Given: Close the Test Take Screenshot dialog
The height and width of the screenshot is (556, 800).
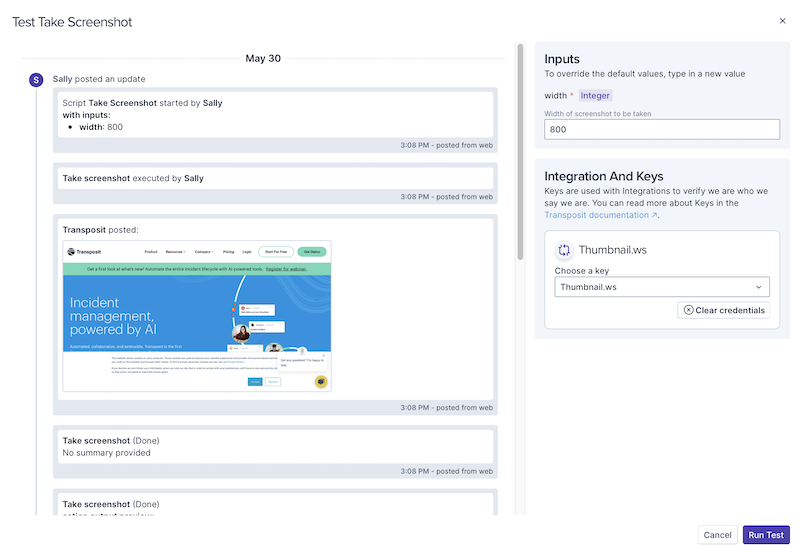Looking at the screenshot, I should [x=782, y=21].
